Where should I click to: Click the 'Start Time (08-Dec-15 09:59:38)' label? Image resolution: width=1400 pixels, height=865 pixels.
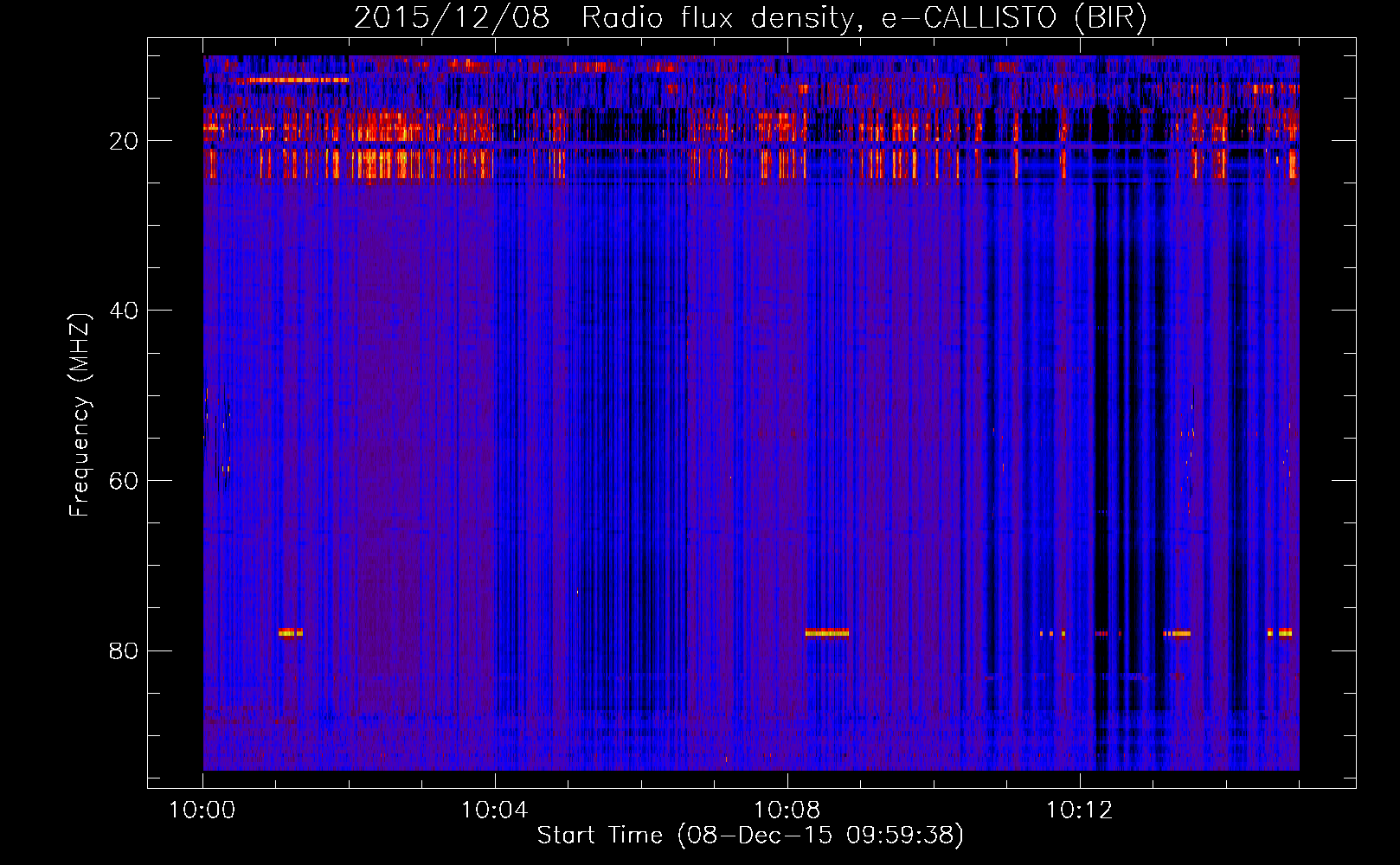point(750,836)
